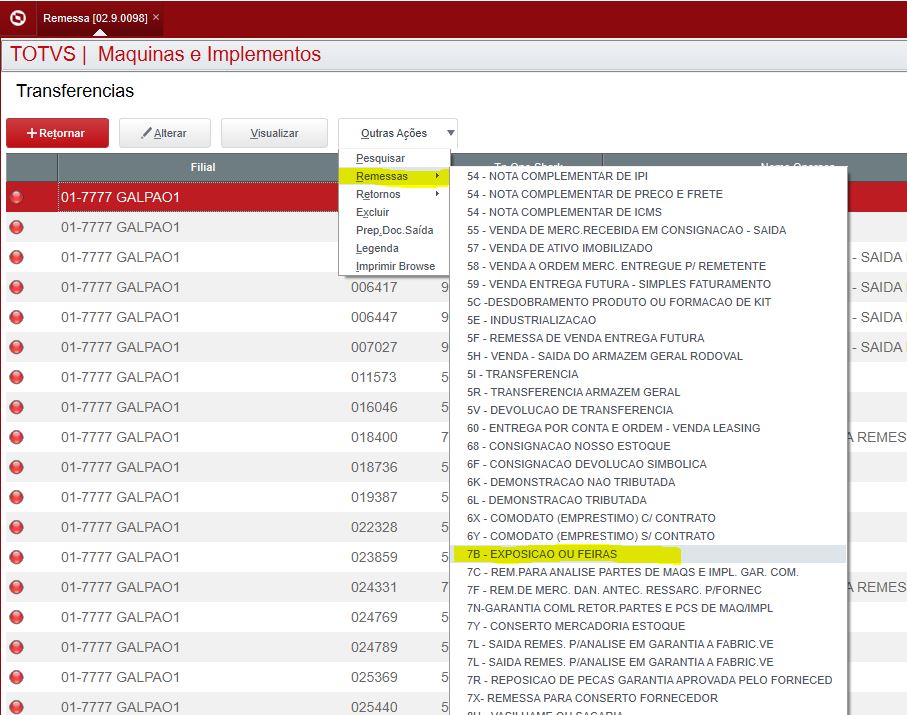Click the red status dot in row 011573
The height and width of the screenshot is (715, 907).
17,377
